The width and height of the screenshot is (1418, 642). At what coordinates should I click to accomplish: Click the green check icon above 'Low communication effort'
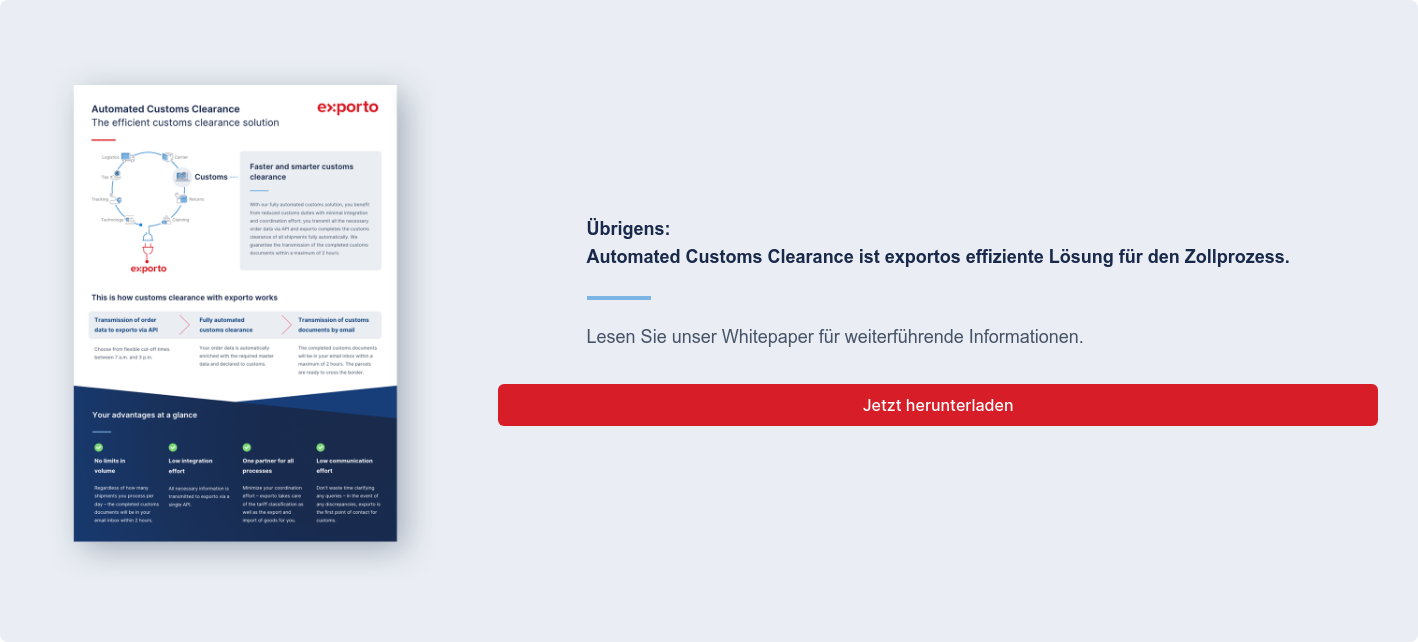pos(321,447)
